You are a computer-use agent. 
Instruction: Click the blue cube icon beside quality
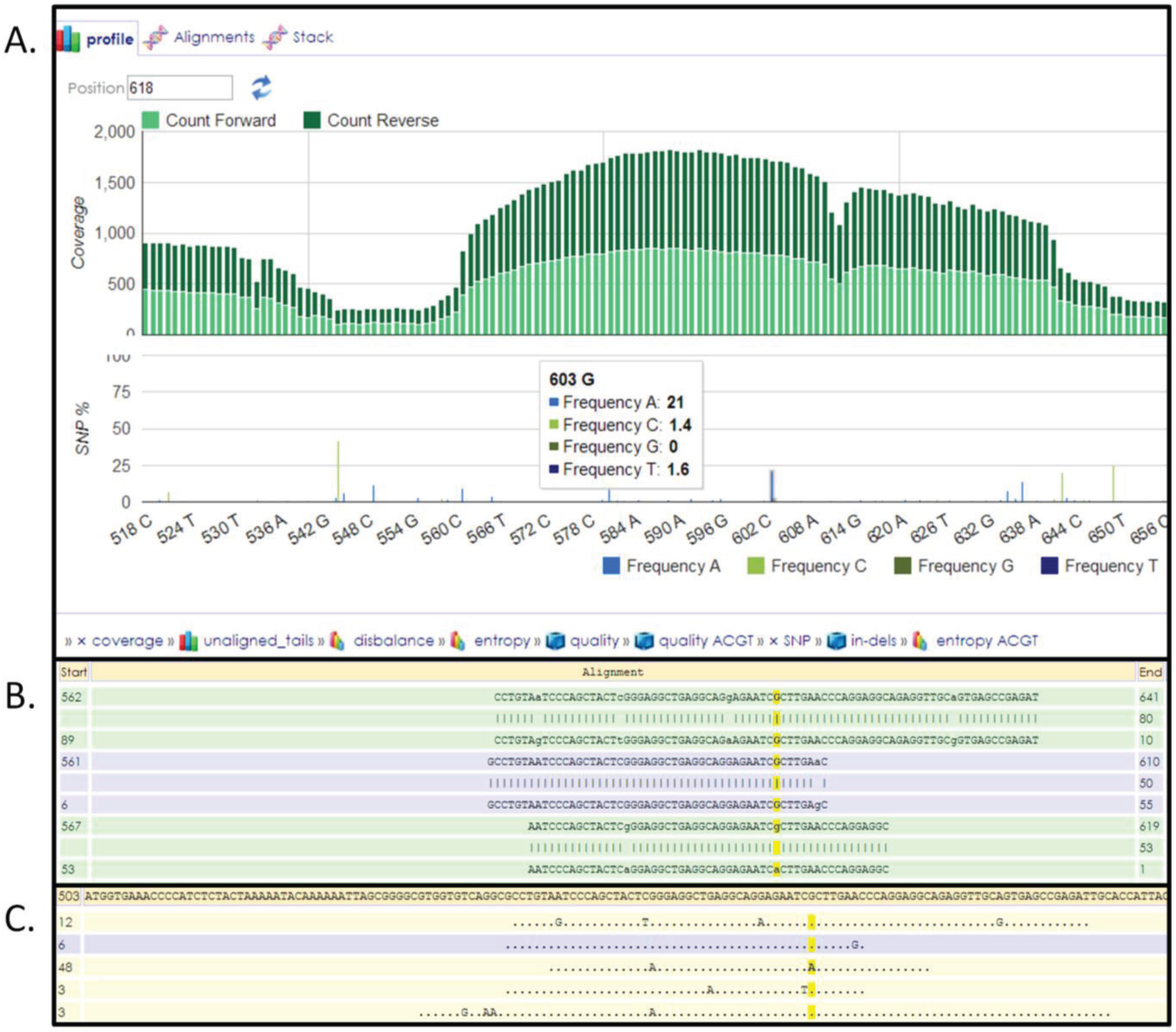(x=555, y=641)
